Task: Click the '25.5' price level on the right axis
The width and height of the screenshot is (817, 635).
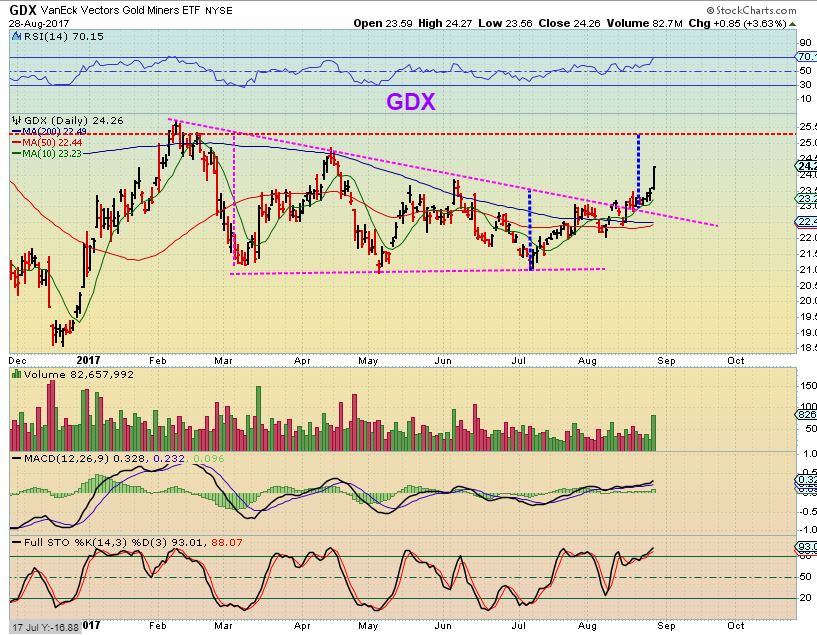Action: (x=807, y=127)
